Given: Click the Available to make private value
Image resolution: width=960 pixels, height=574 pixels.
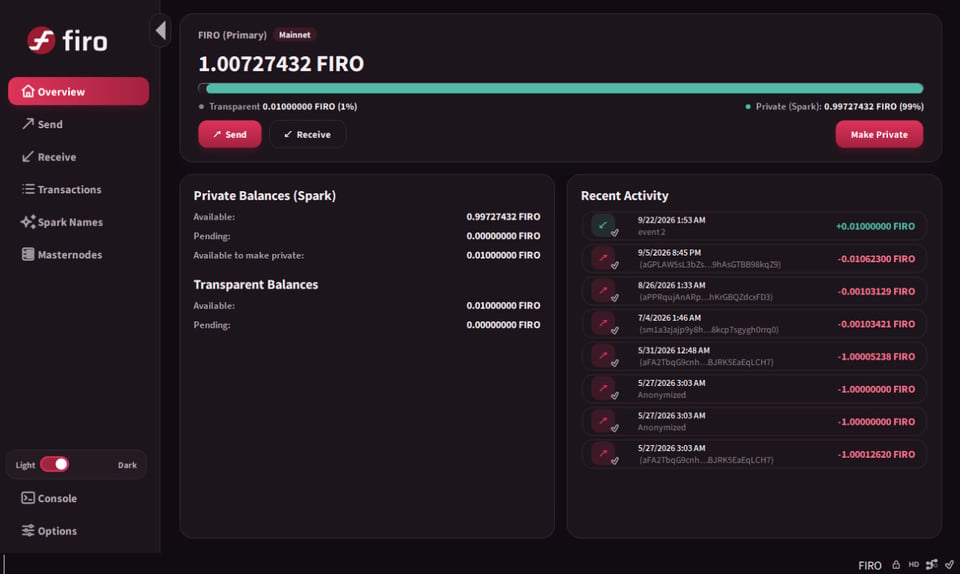Looking at the screenshot, I should [503, 255].
